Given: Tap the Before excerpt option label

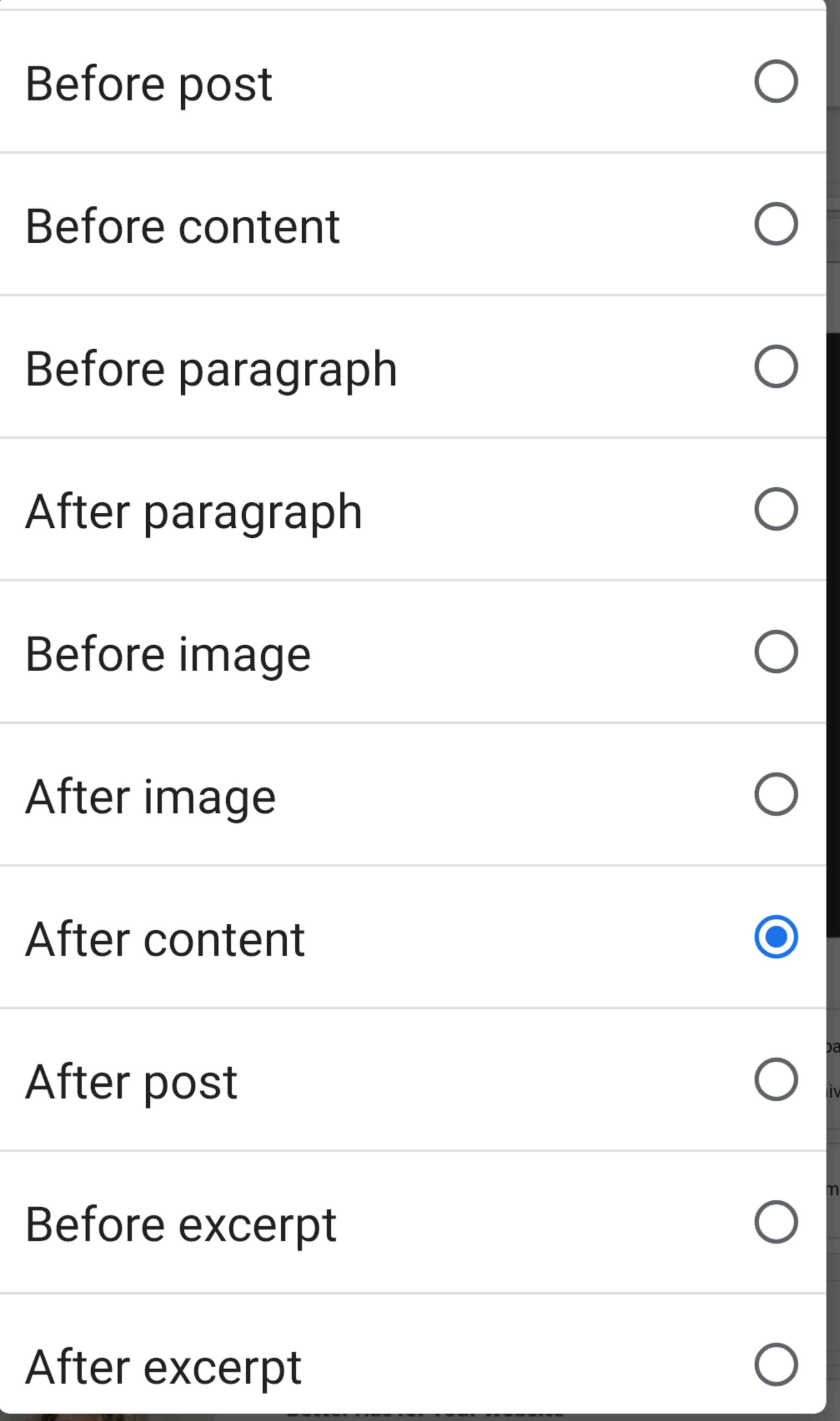Looking at the screenshot, I should (x=181, y=1226).
